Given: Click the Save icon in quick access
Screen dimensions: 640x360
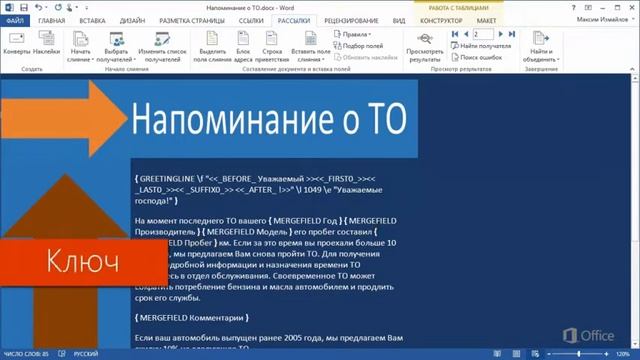Looking at the screenshot, I should [24, 7].
